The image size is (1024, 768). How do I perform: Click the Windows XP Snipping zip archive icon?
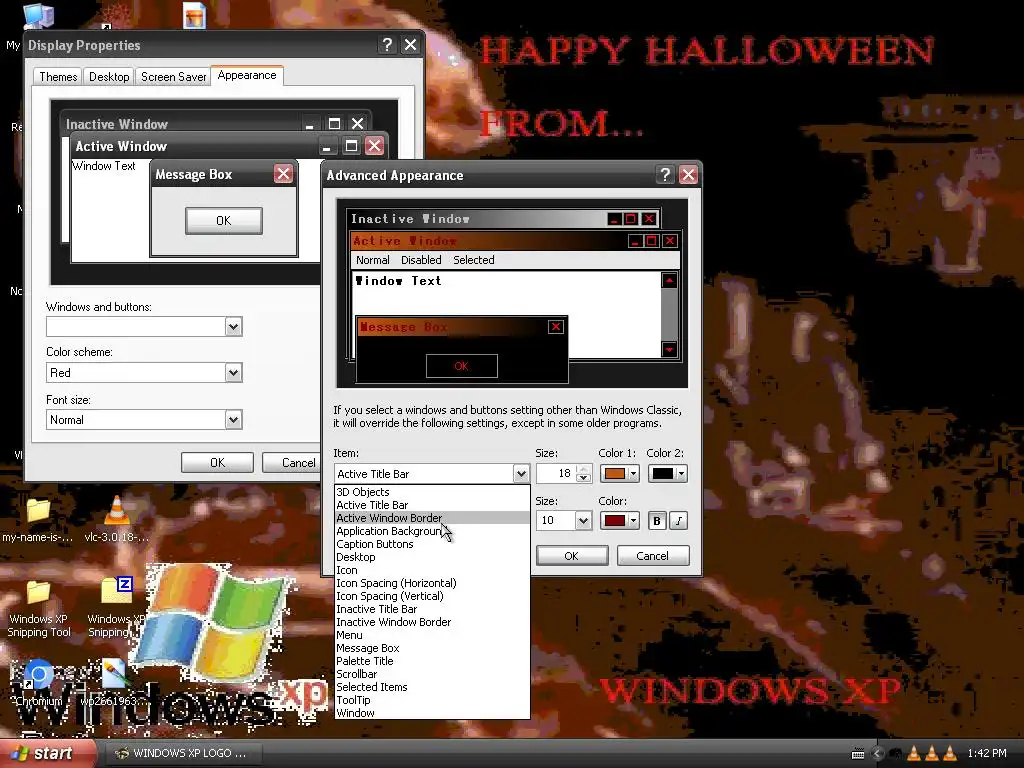click(116, 590)
